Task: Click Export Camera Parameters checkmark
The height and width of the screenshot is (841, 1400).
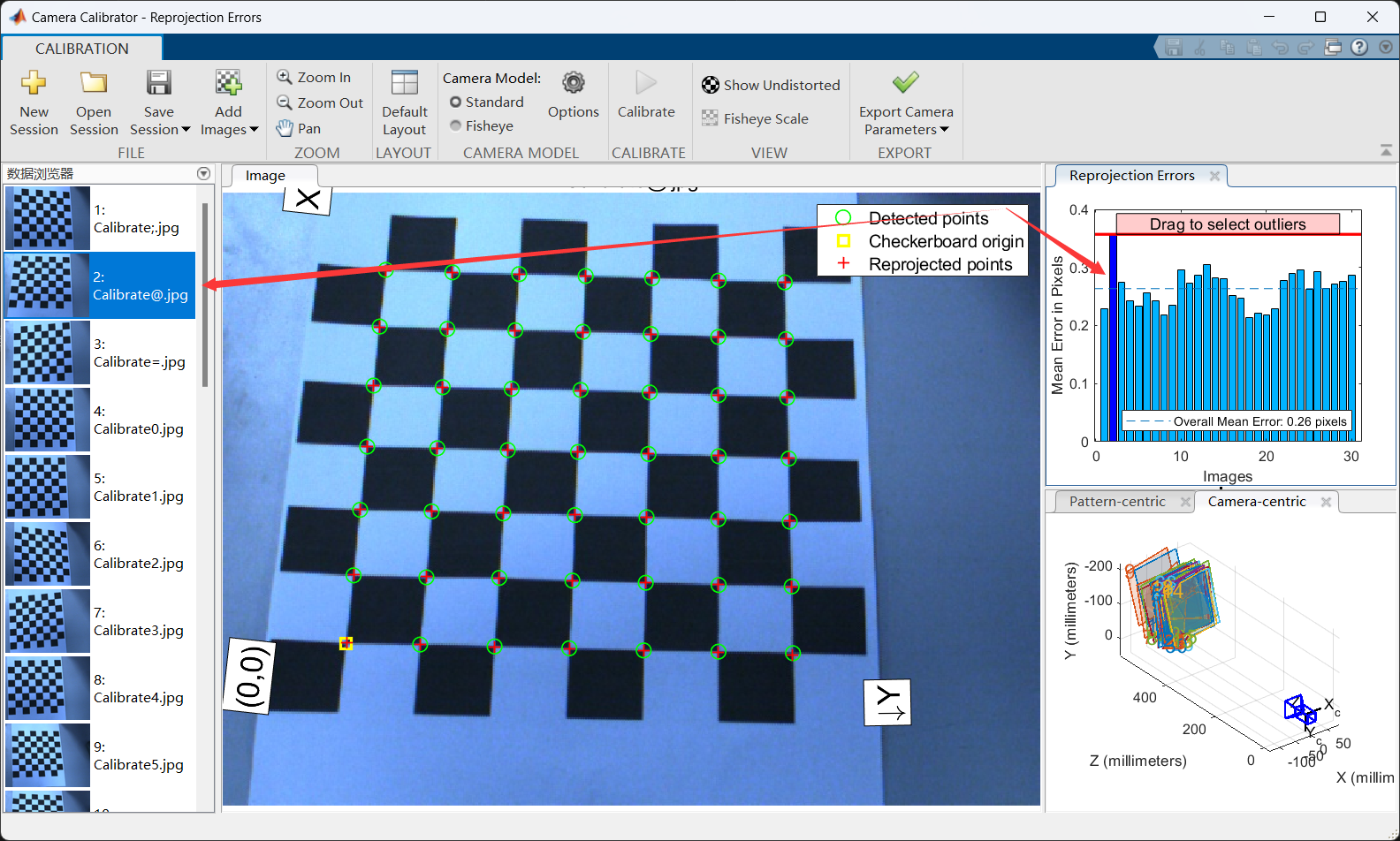Action: click(906, 83)
